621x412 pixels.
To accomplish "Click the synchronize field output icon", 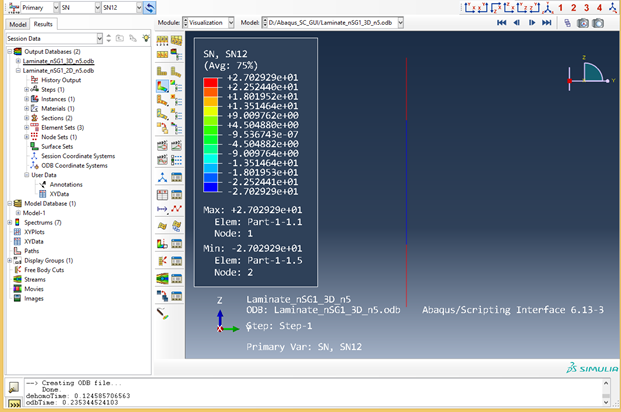I will (149, 8).
